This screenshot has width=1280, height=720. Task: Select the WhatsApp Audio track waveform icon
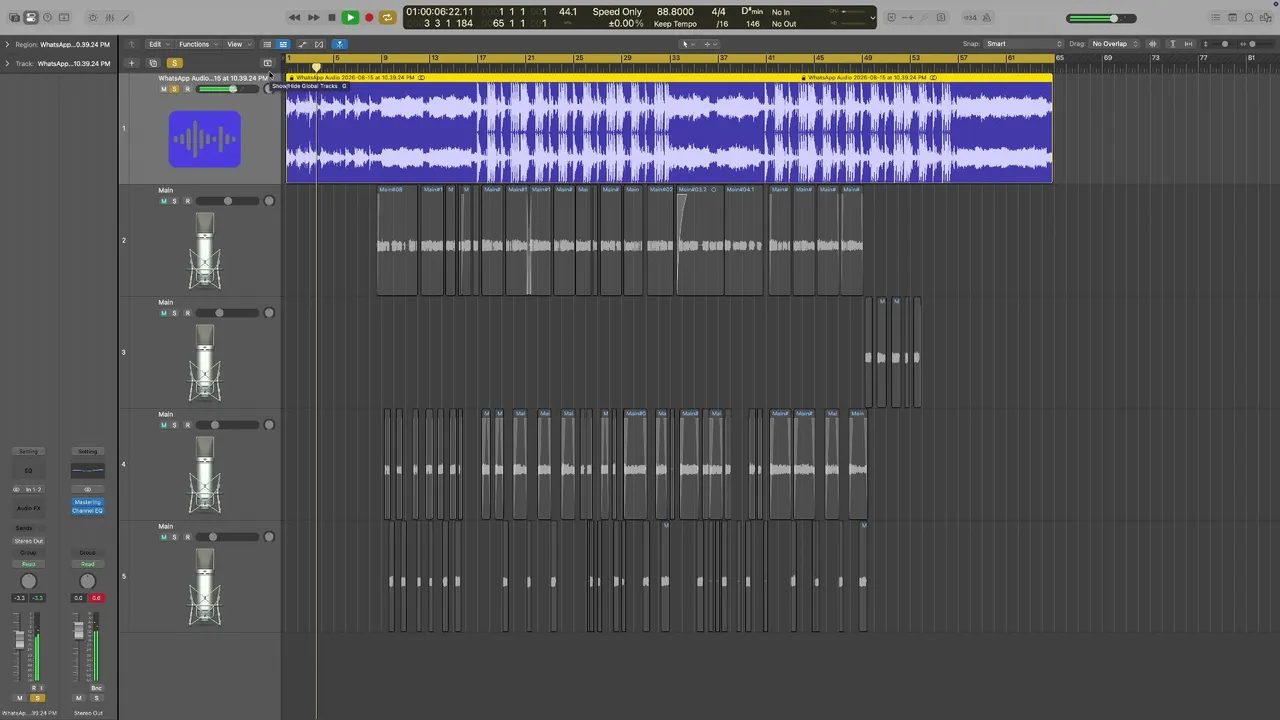click(x=205, y=139)
